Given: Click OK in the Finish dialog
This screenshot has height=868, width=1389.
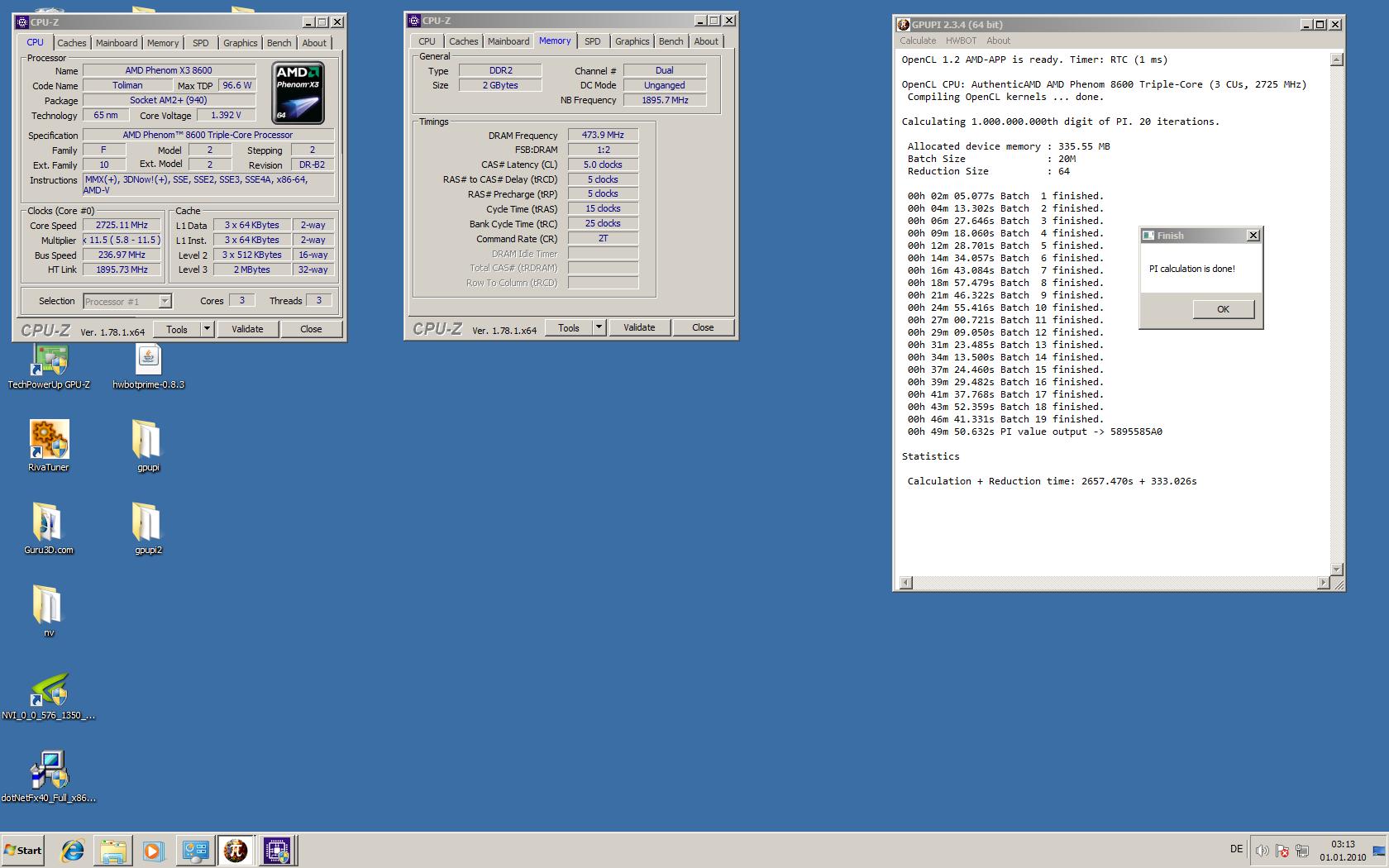Looking at the screenshot, I should coord(1224,309).
